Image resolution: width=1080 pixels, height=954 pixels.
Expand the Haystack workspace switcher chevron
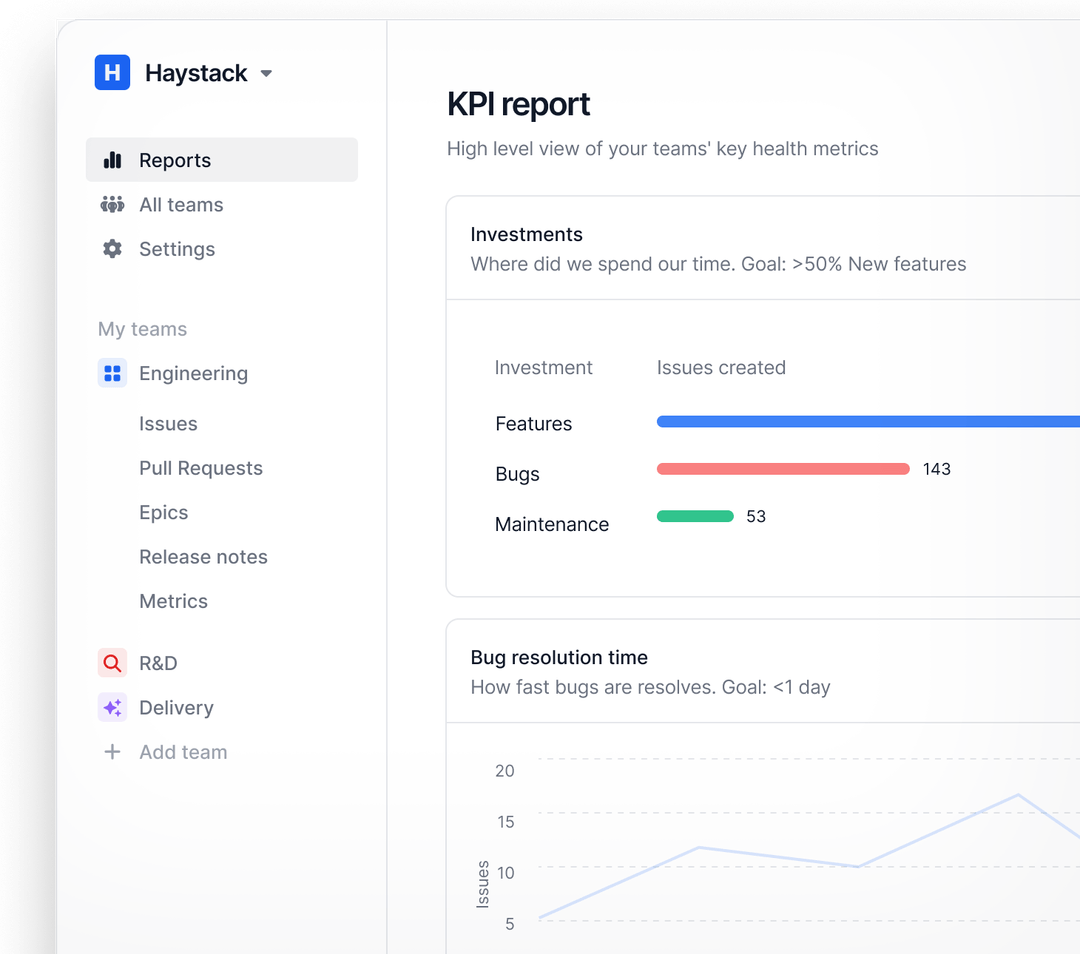click(265, 73)
